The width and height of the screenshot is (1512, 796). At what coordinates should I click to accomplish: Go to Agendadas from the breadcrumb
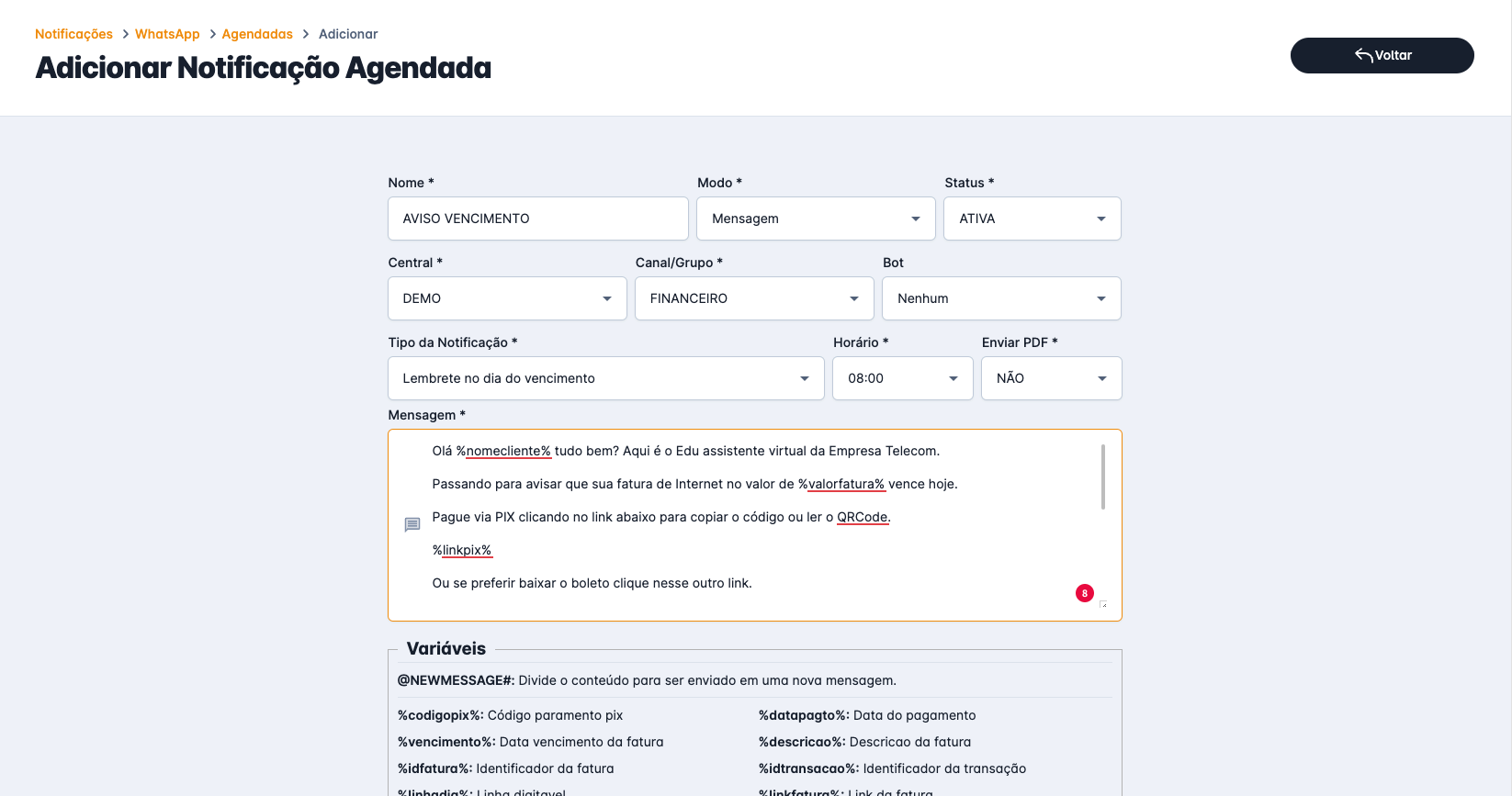point(257,33)
